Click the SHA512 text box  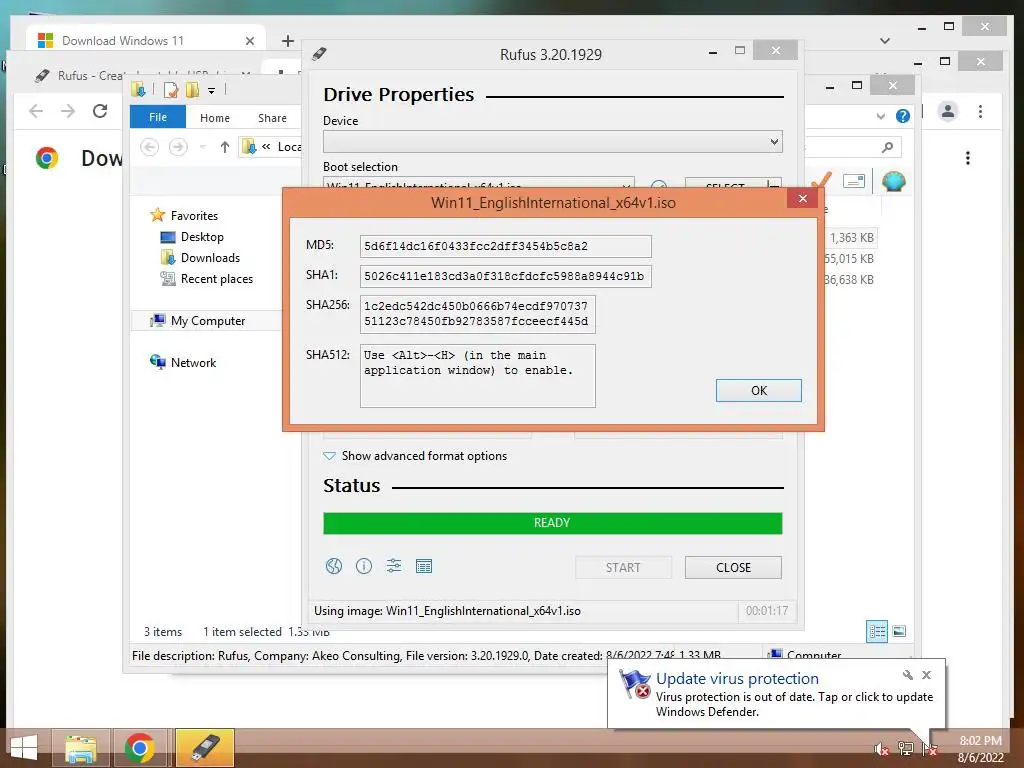coord(477,376)
